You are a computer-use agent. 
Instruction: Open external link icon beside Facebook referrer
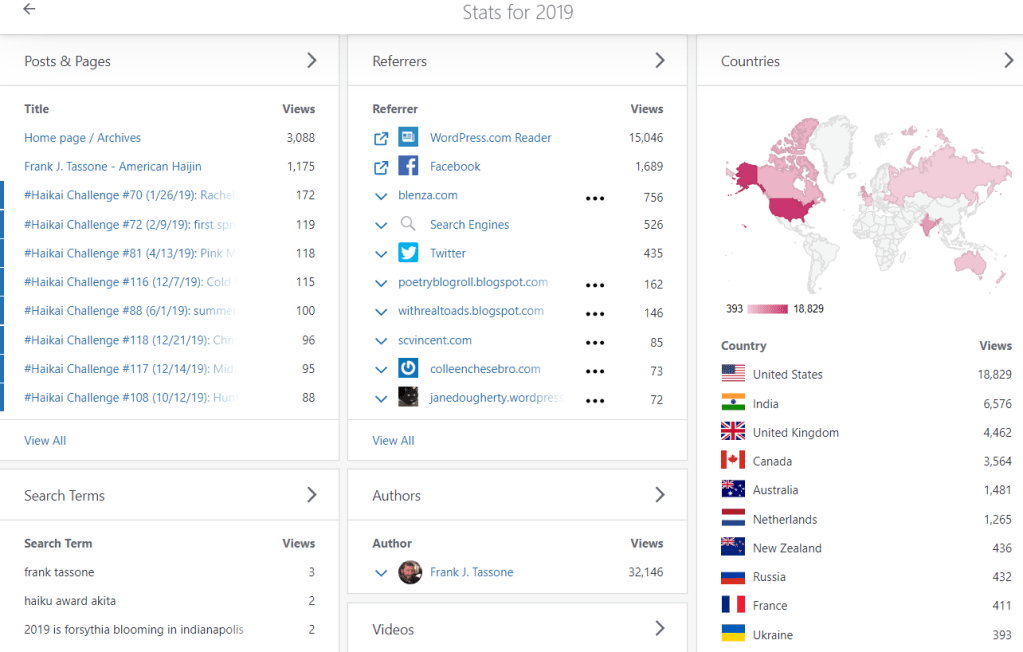tap(381, 167)
